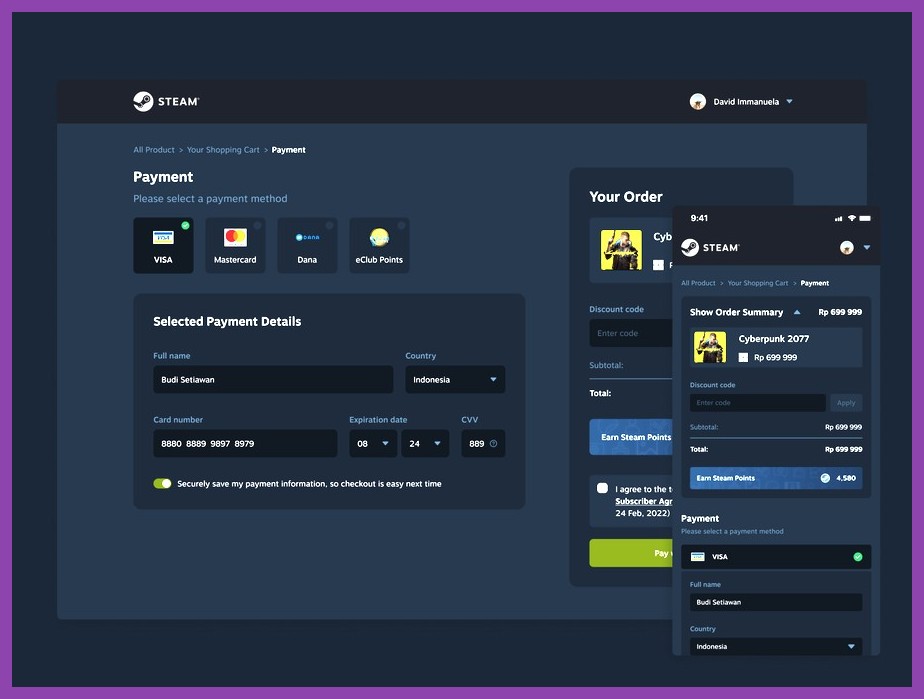Viewport: 924px width, 699px height.
Task: Click the 9:41 clock in mobile status bar
Action: [x=699, y=218]
